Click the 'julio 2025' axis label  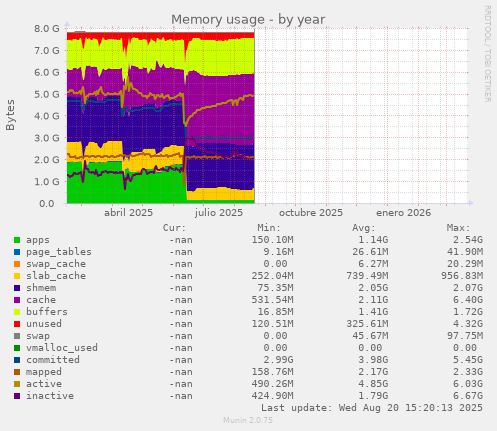[219, 213]
